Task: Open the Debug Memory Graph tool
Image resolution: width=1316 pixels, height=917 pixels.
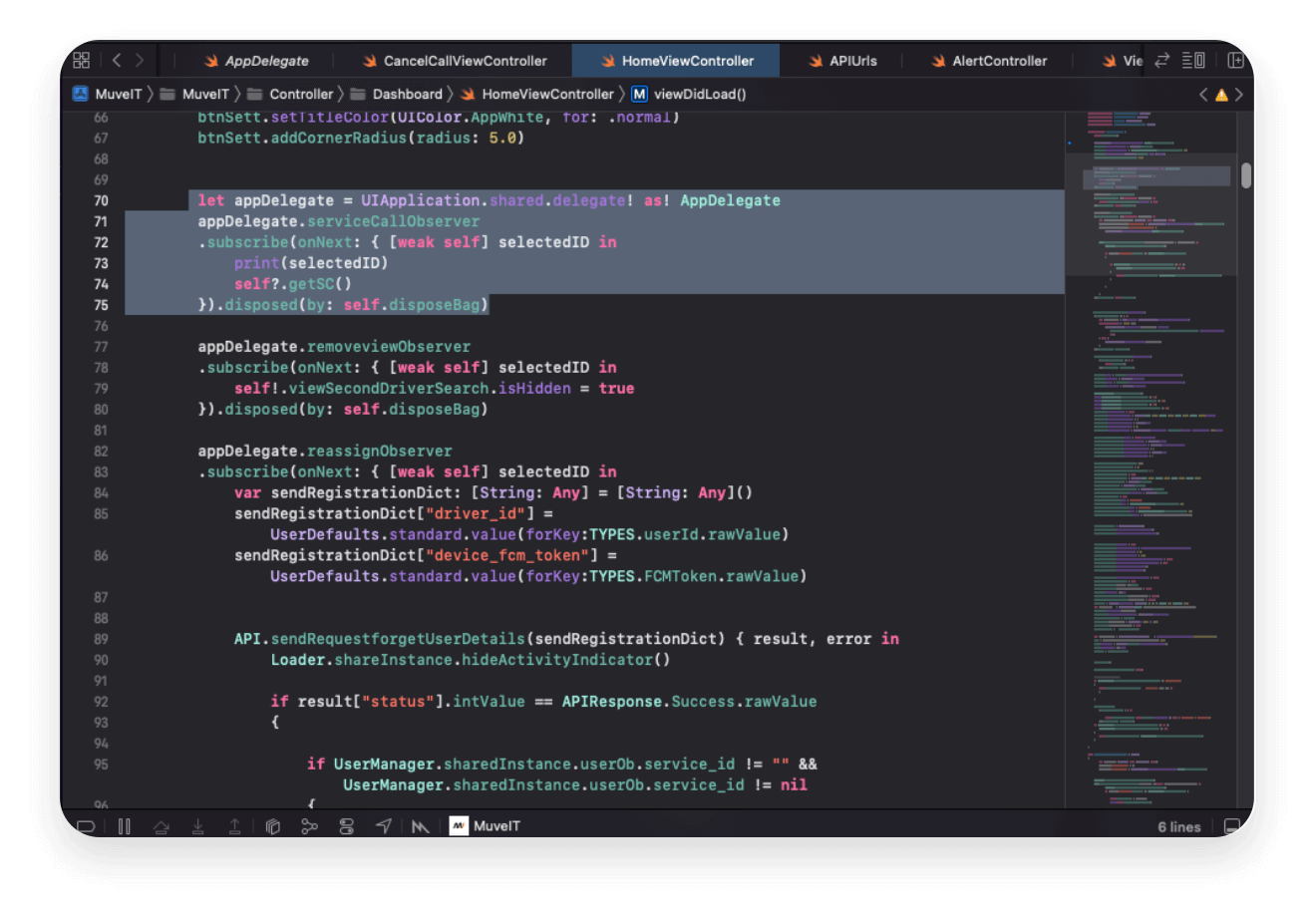Action: [309, 826]
